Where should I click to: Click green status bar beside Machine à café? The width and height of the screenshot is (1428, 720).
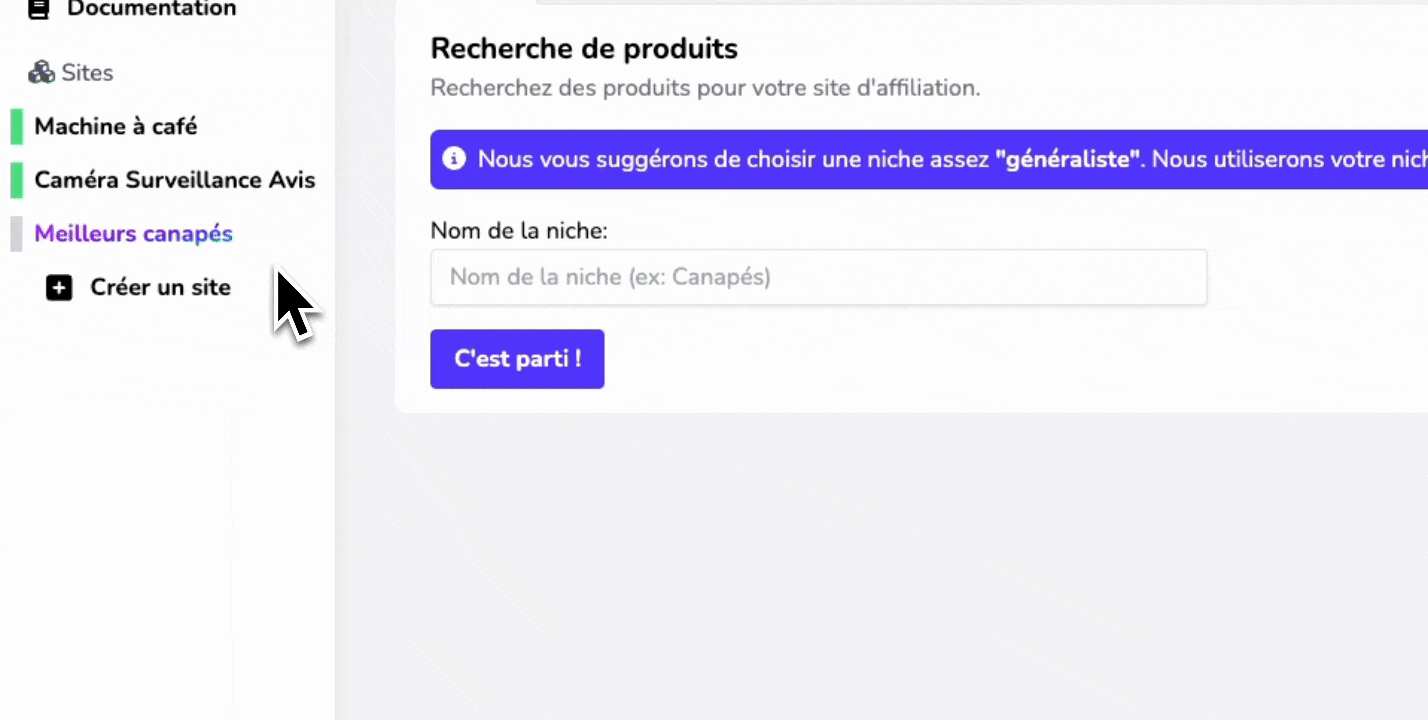pyautogui.click(x=16, y=127)
